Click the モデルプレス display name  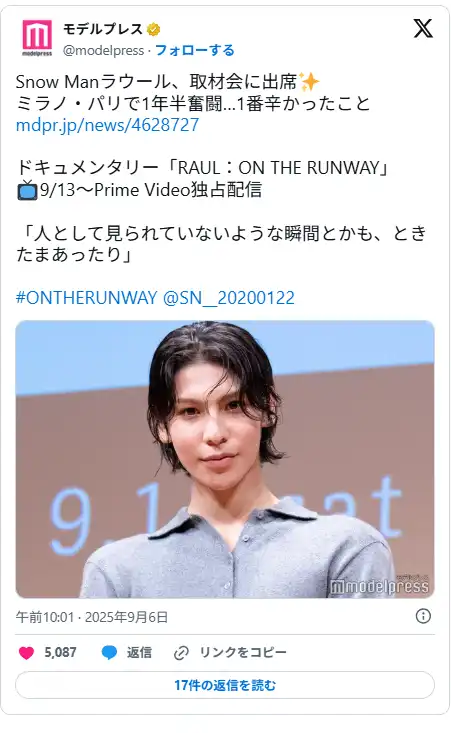tap(103, 29)
